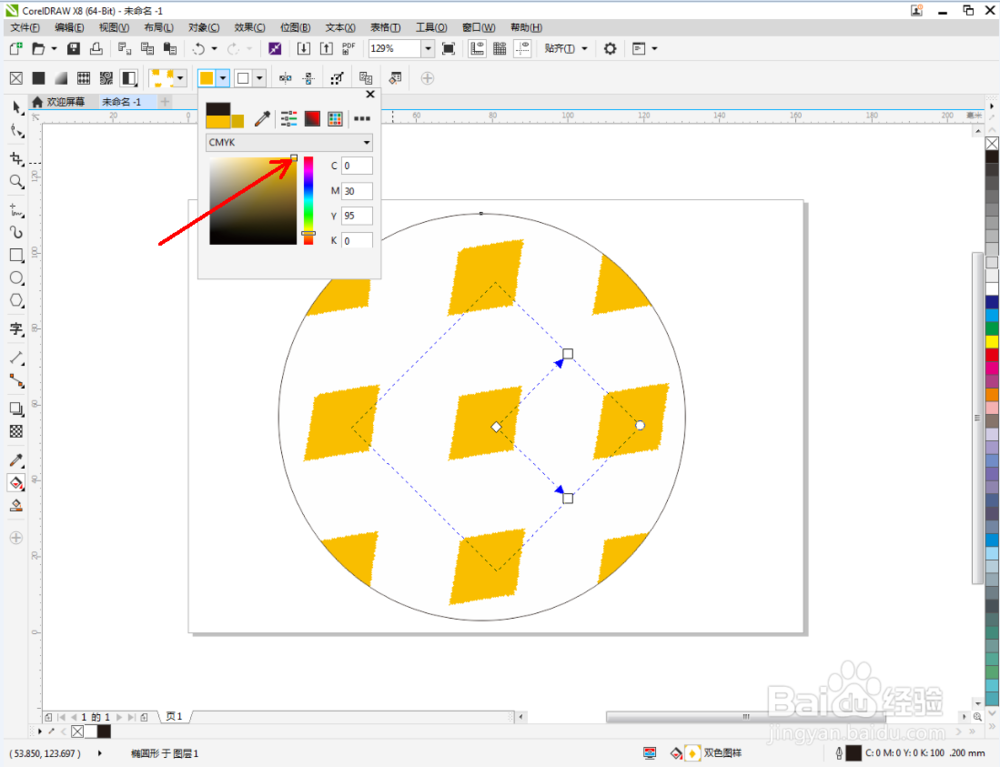Toggle Two-Color Pattern Fill button
Viewport: 1000px width, 767px height.
pyautogui.click(x=129, y=78)
